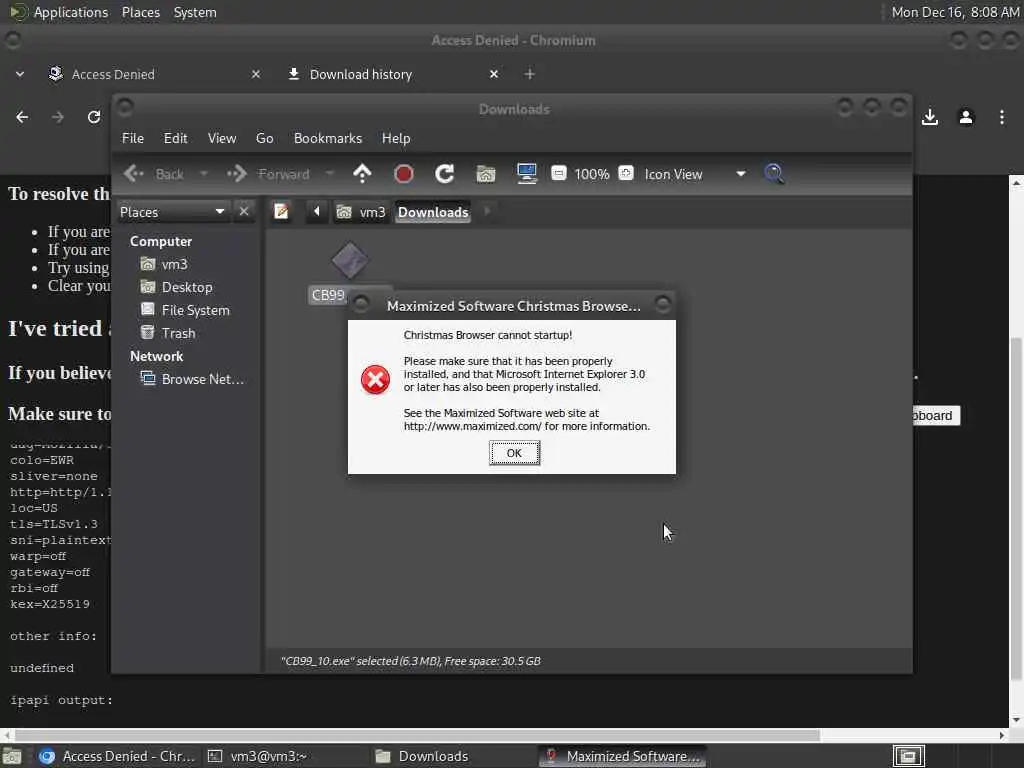Close the Download history tab
Viewport: 1024px width, 768px height.
click(x=494, y=74)
